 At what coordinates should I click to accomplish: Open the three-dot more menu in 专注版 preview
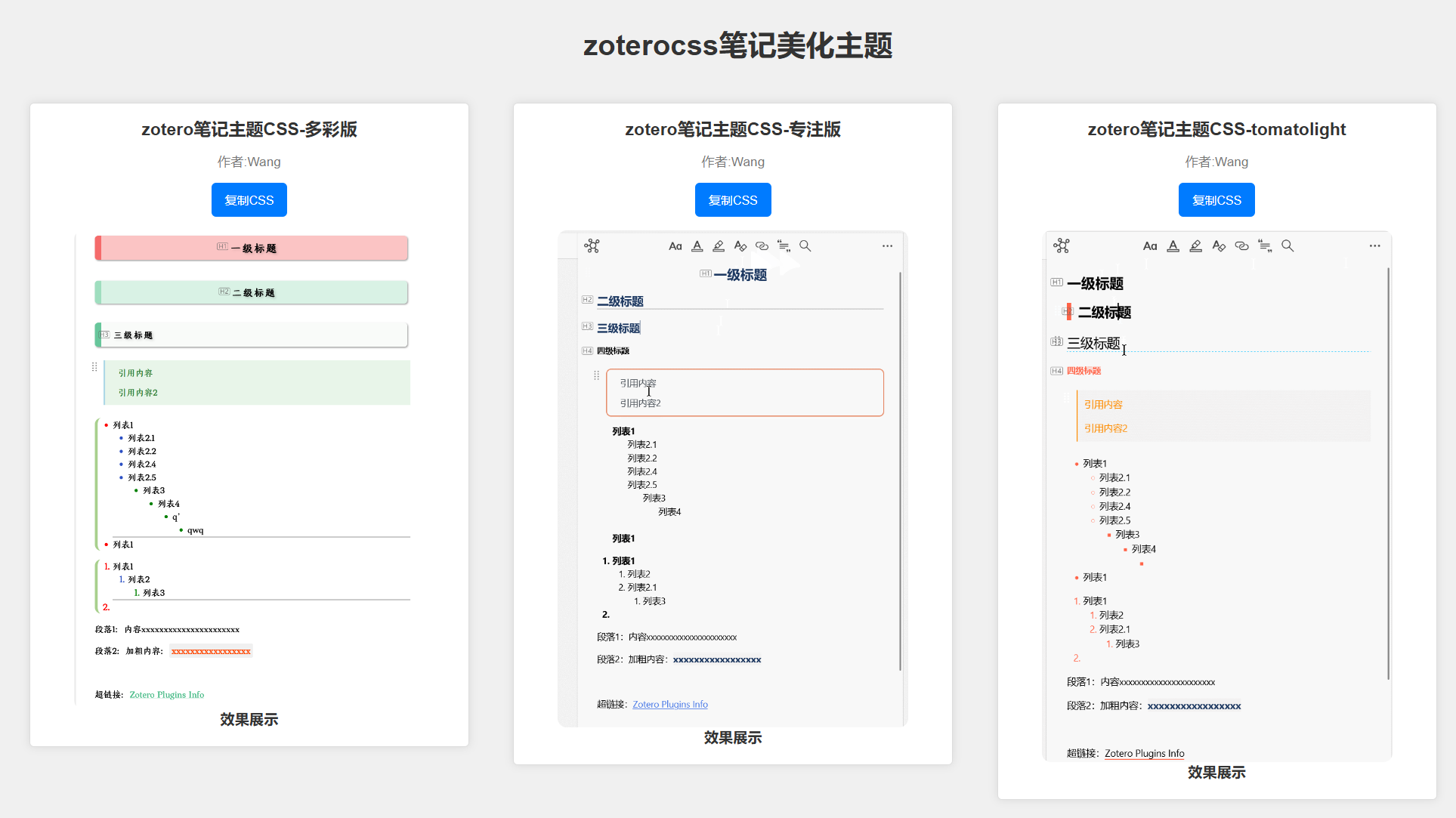click(887, 246)
